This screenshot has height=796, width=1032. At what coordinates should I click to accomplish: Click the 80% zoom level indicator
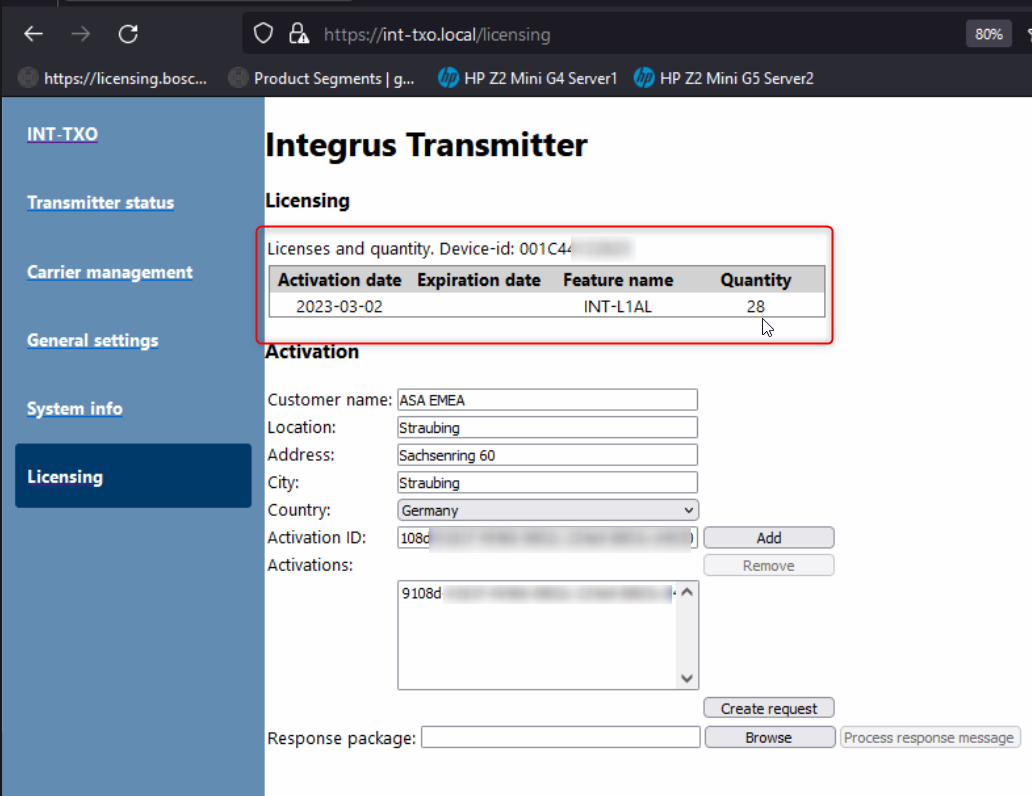tap(988, 34)
